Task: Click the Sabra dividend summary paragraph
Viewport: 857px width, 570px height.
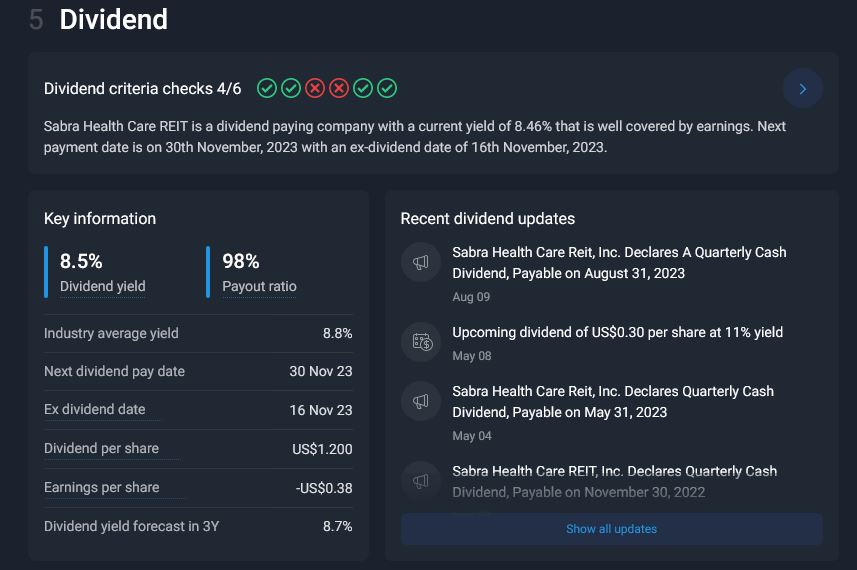Action: (414, 137)
